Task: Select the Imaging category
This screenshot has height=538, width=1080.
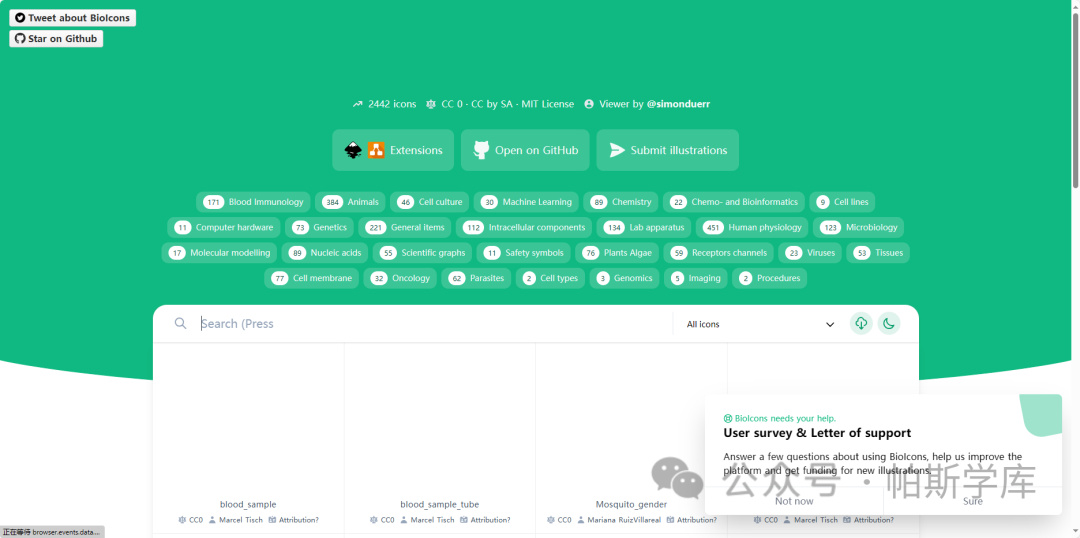Action: (696, 278)
